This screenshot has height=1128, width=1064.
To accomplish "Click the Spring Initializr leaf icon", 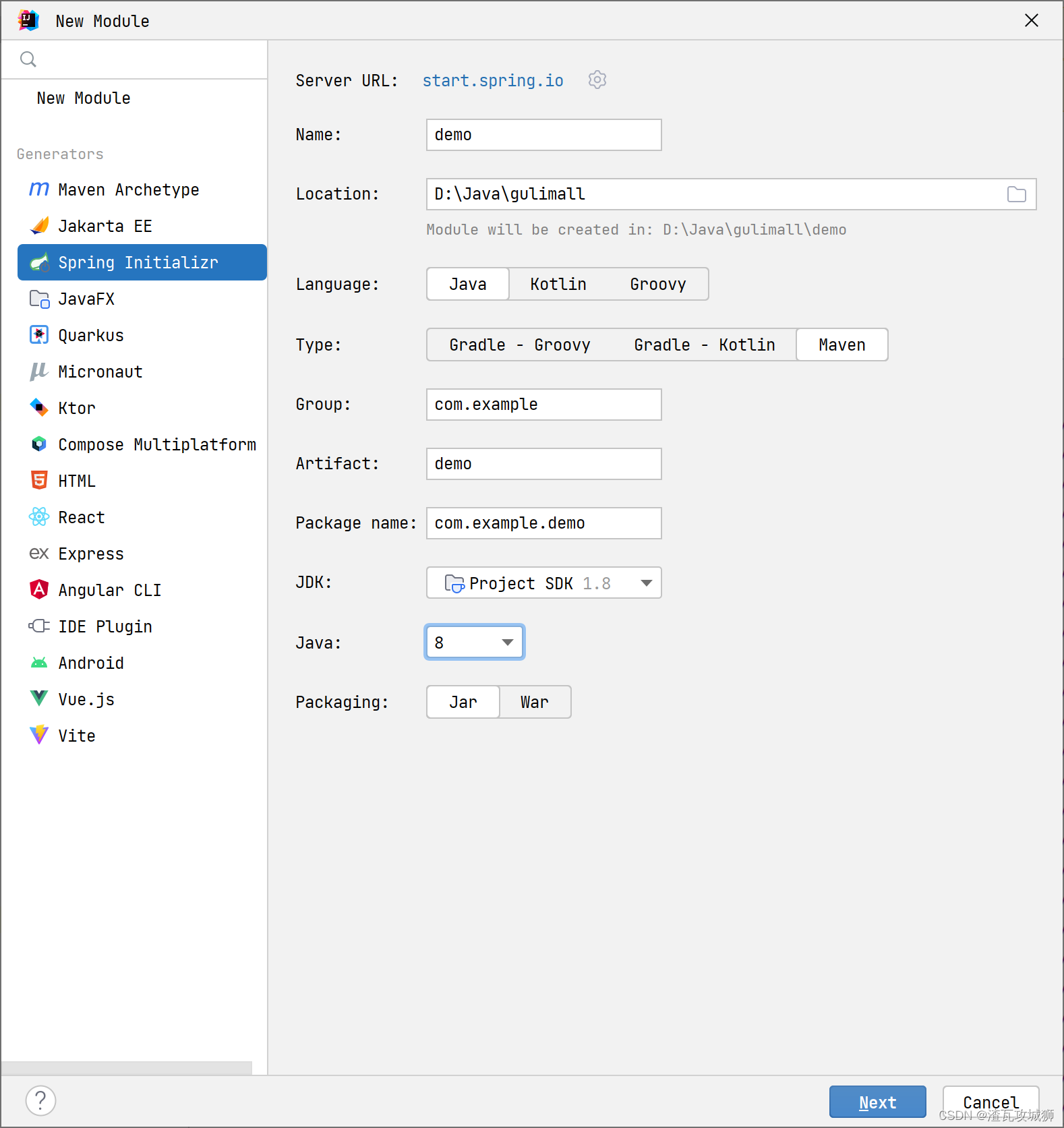I will click(x=39, y=262).
